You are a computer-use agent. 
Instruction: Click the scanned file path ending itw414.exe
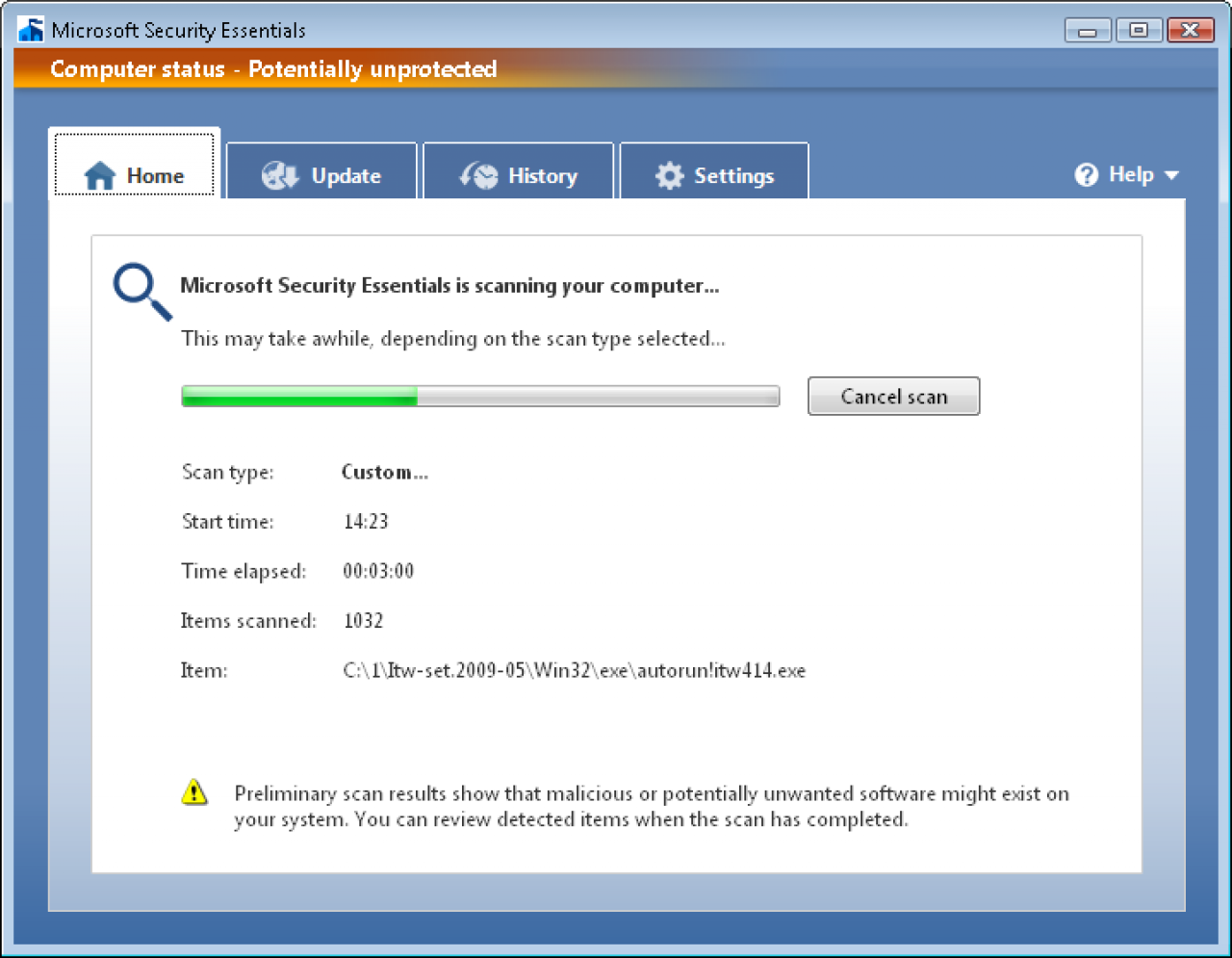click(575, 670)
